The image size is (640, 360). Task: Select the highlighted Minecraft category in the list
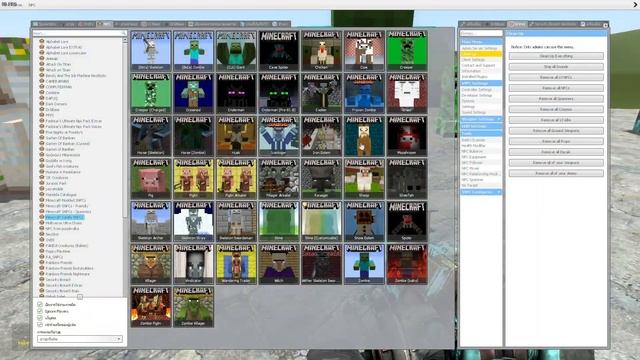coord(65,218)
